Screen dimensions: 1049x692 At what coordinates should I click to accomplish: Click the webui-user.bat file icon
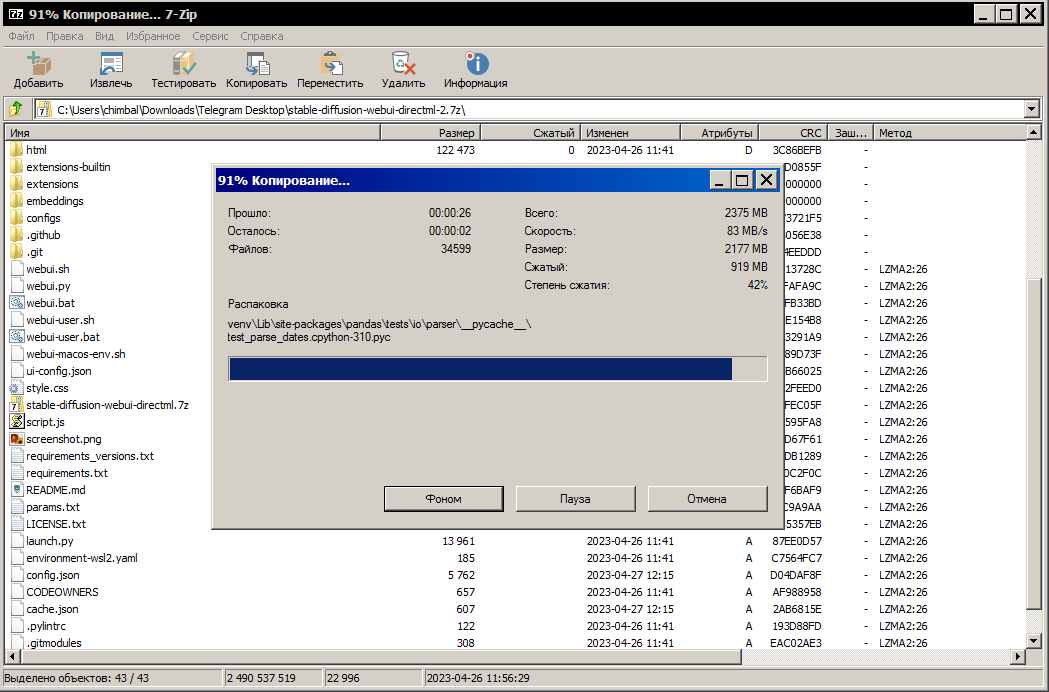point(17,337)
